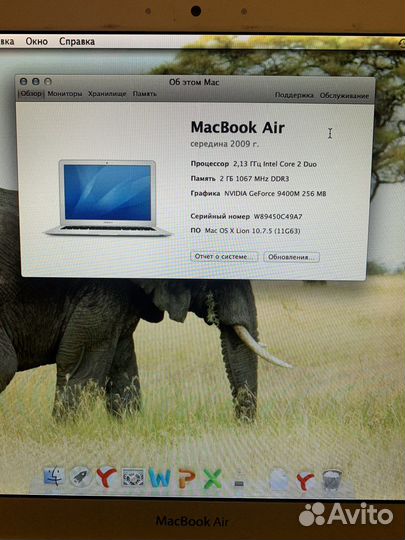405x540 pixels.
Task: Click the Обновления button
Action: pos(291,257)
